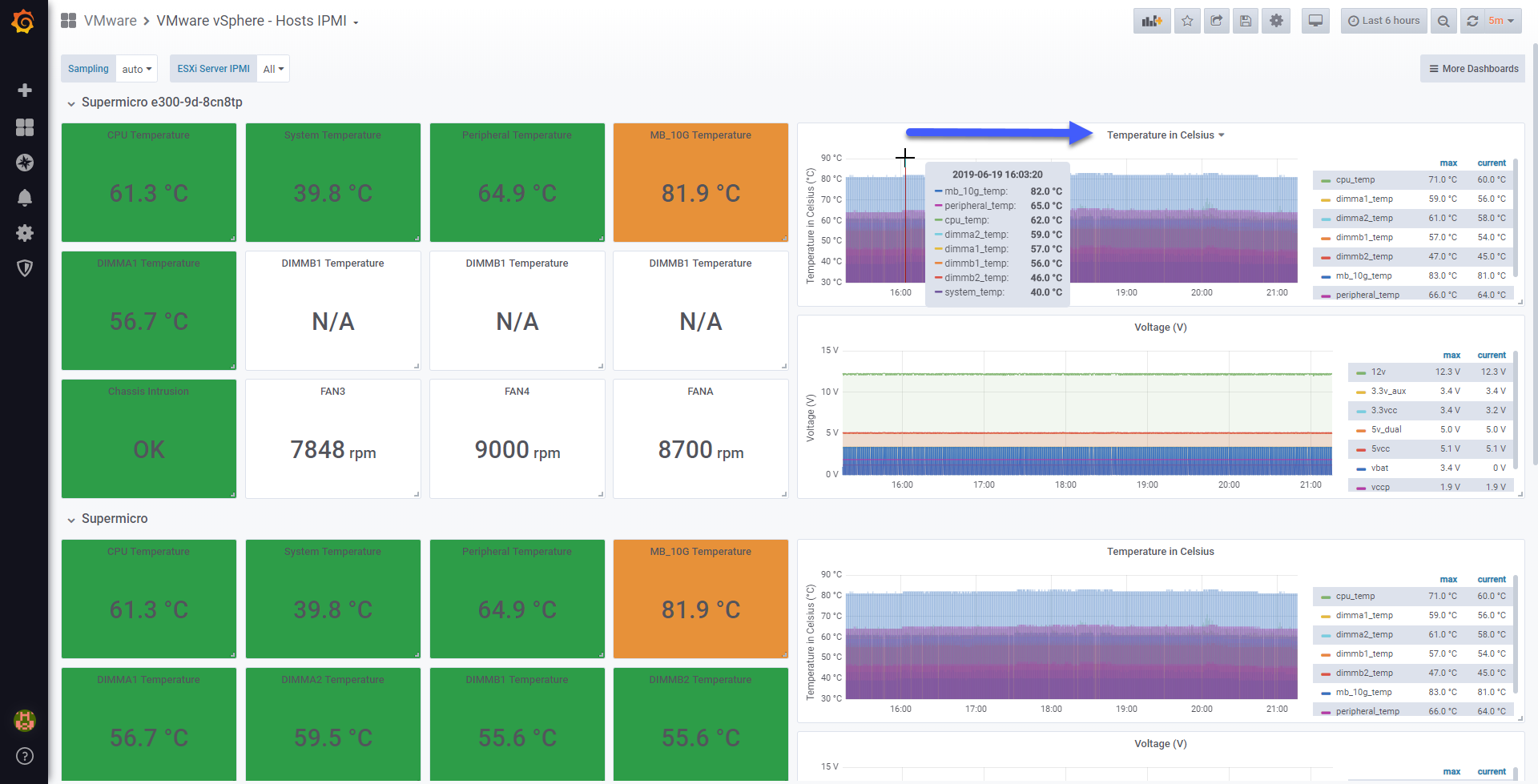1538x784 pixels.
Task: Click the Add panel toolbar icon
Action: (1152, 21)
